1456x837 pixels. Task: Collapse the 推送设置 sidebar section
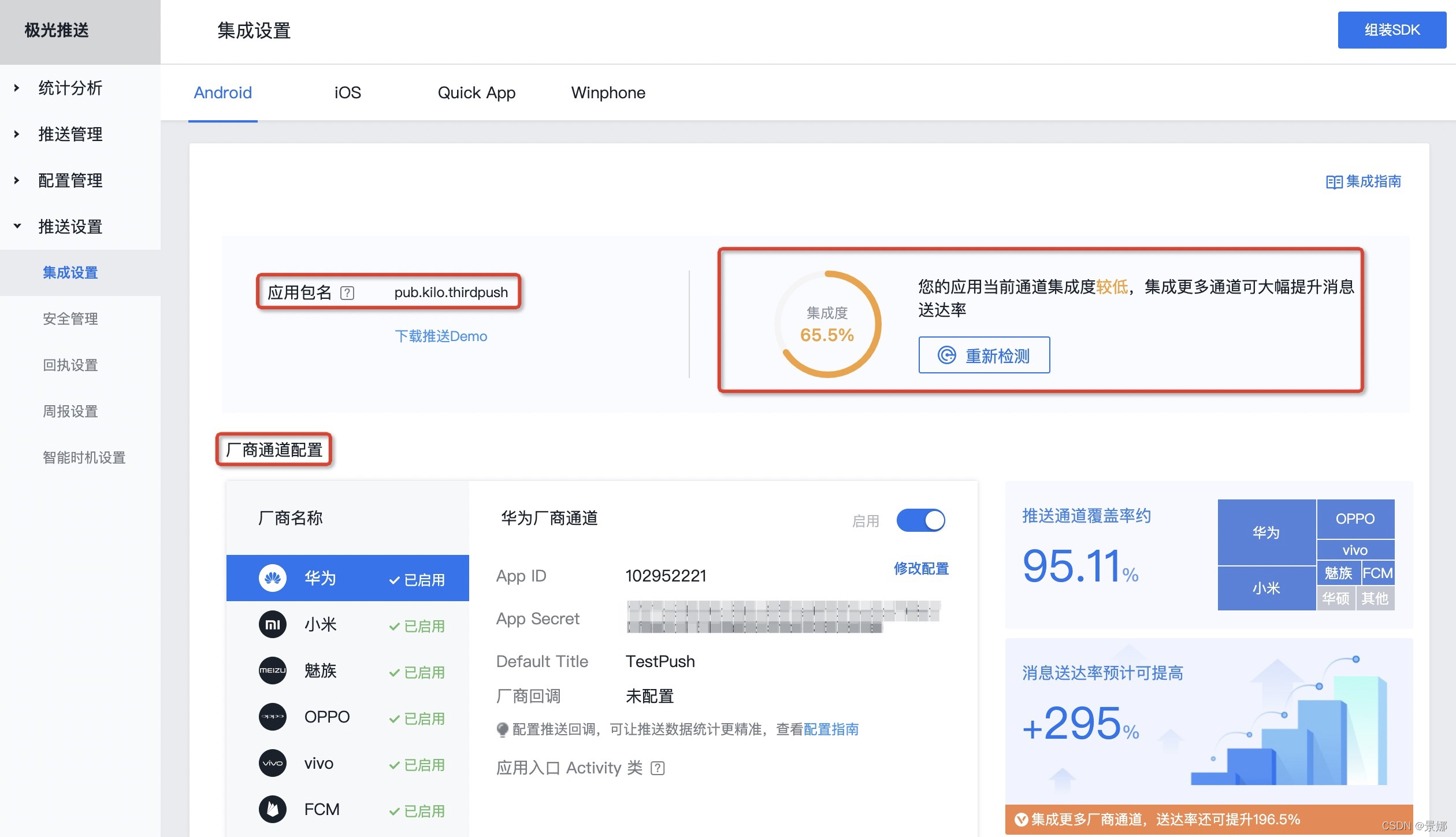point(69,227)
